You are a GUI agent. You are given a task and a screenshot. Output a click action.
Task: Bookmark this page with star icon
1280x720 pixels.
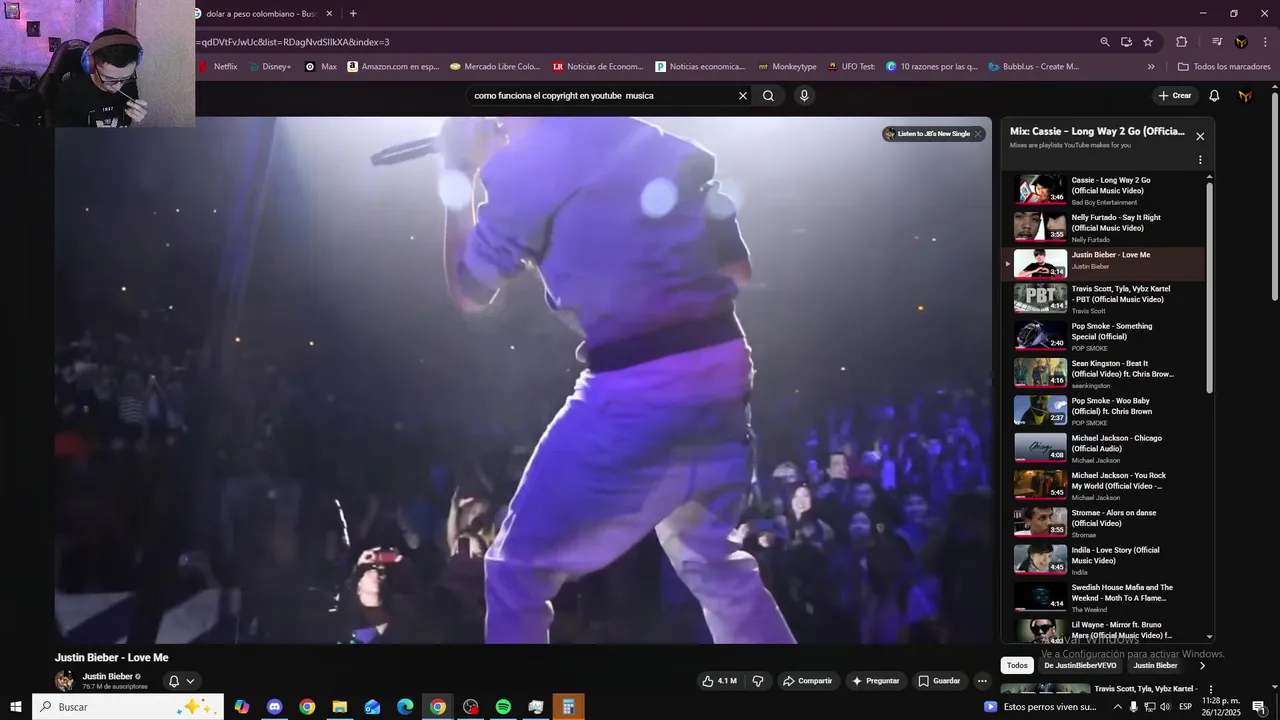click(x=1148, y=42)
